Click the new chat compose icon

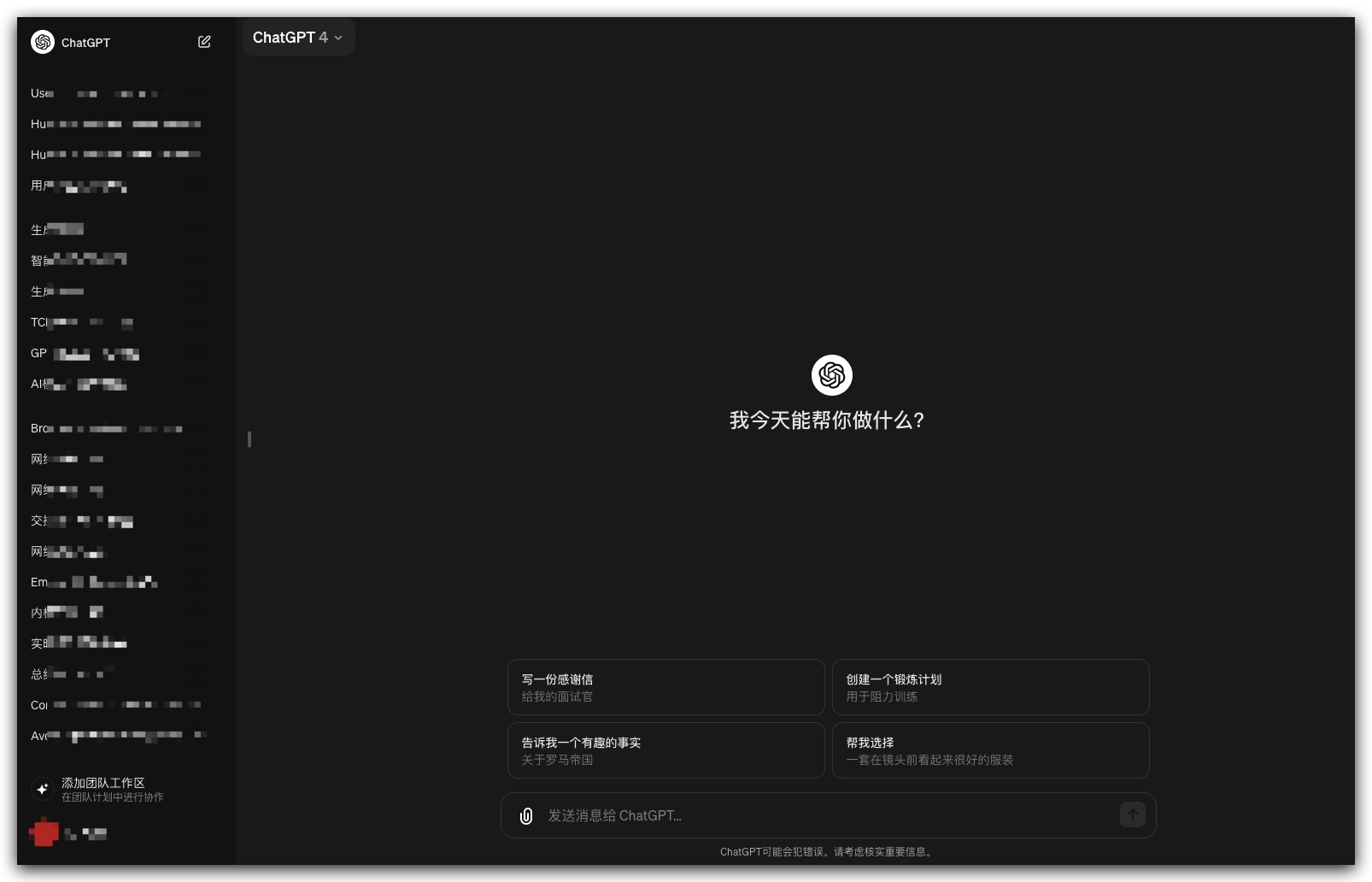pyautogui.click(x=204, y=42)
